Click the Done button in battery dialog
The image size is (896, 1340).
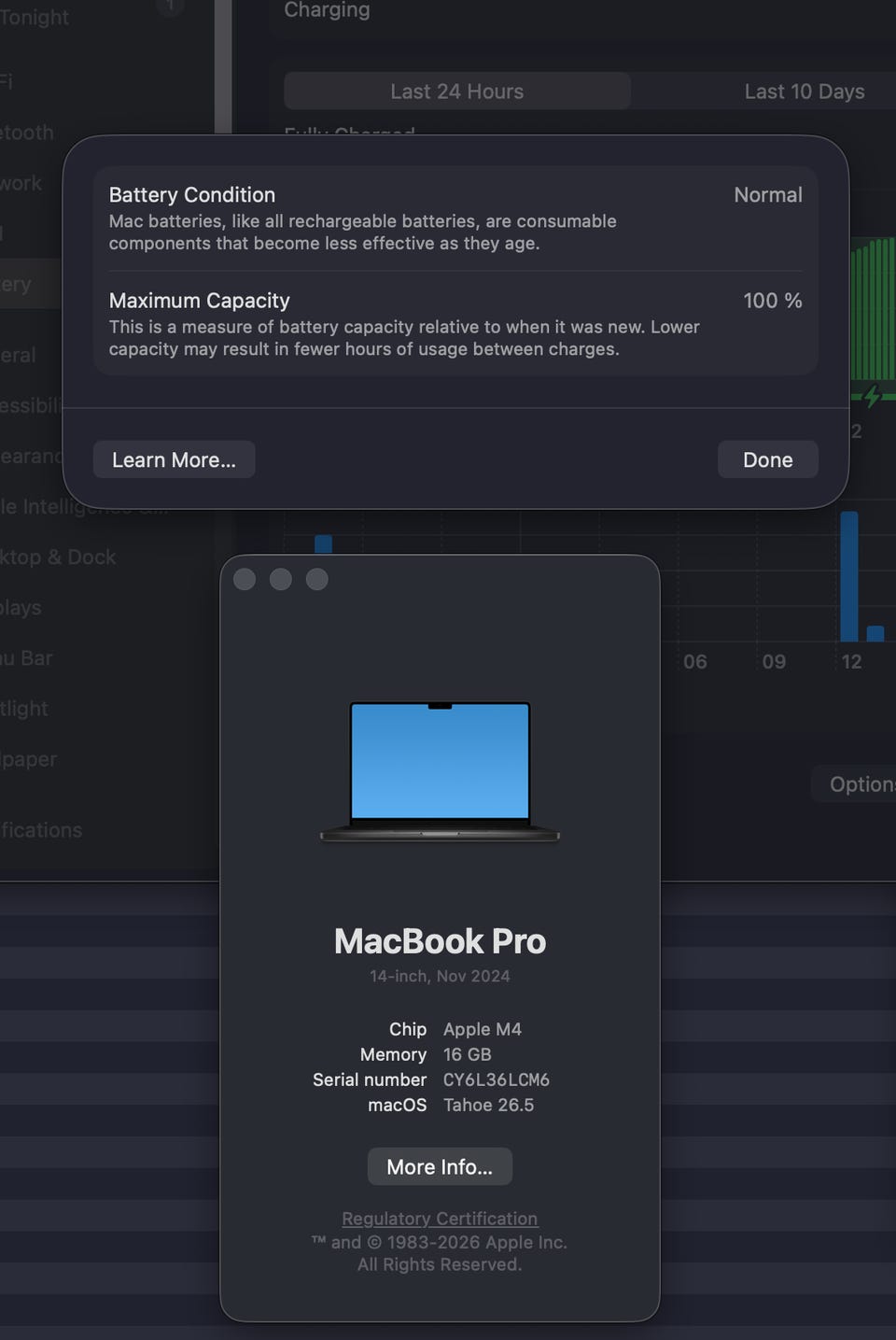(767, 459)
